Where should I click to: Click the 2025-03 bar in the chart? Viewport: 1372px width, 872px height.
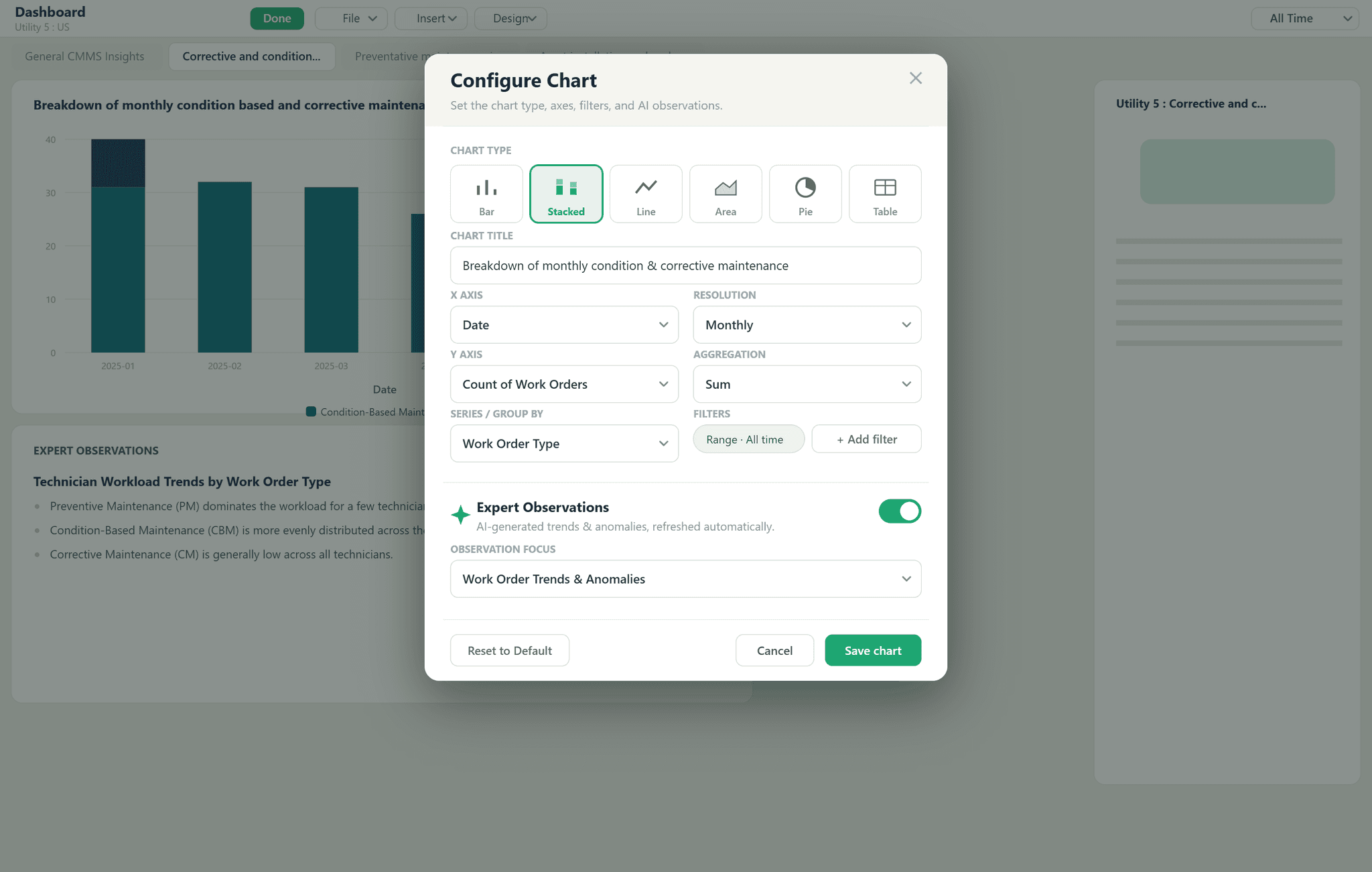331,270
